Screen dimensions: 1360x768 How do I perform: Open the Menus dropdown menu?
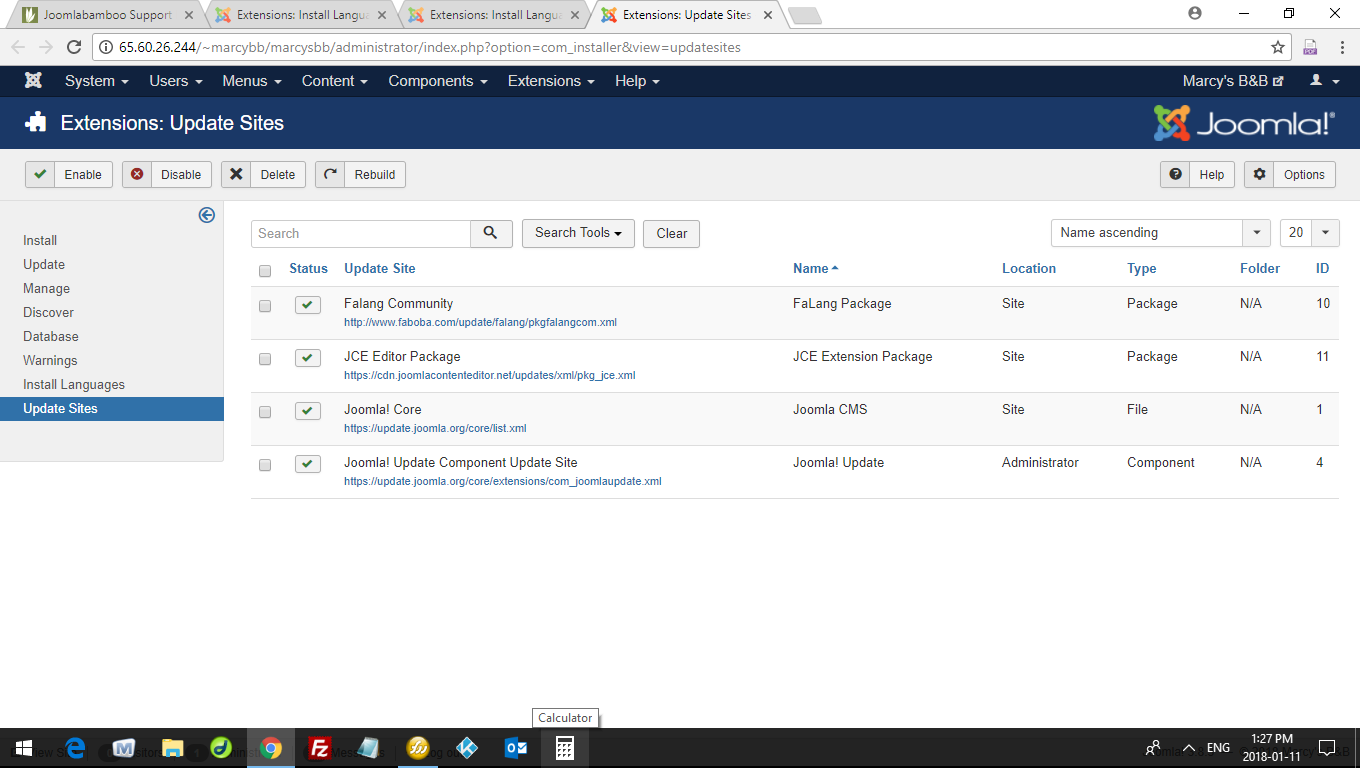[x=252, y=81]
